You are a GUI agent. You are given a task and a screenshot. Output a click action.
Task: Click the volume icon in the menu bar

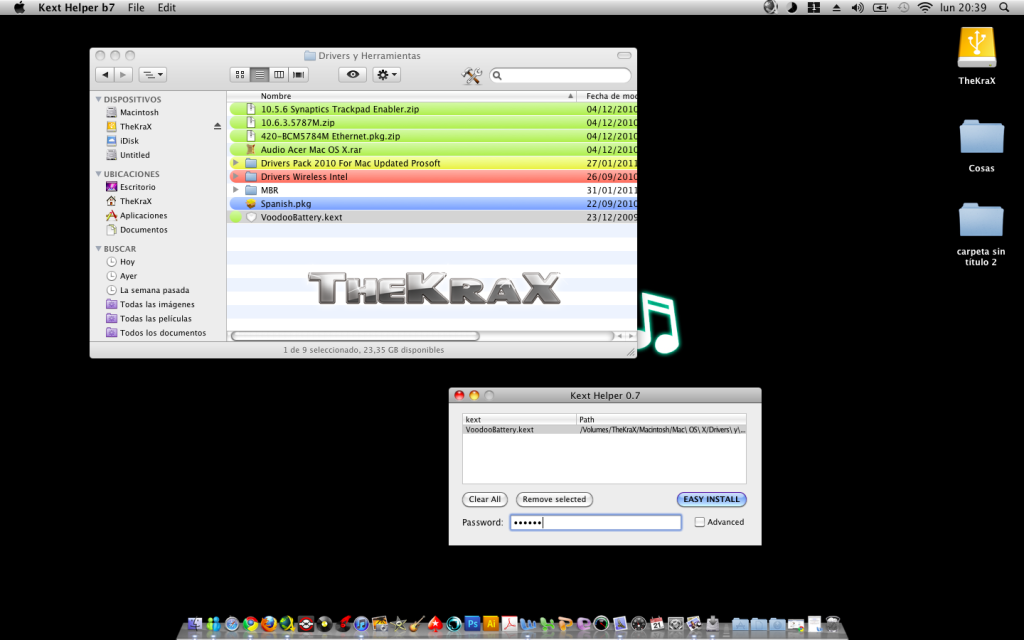857,8
